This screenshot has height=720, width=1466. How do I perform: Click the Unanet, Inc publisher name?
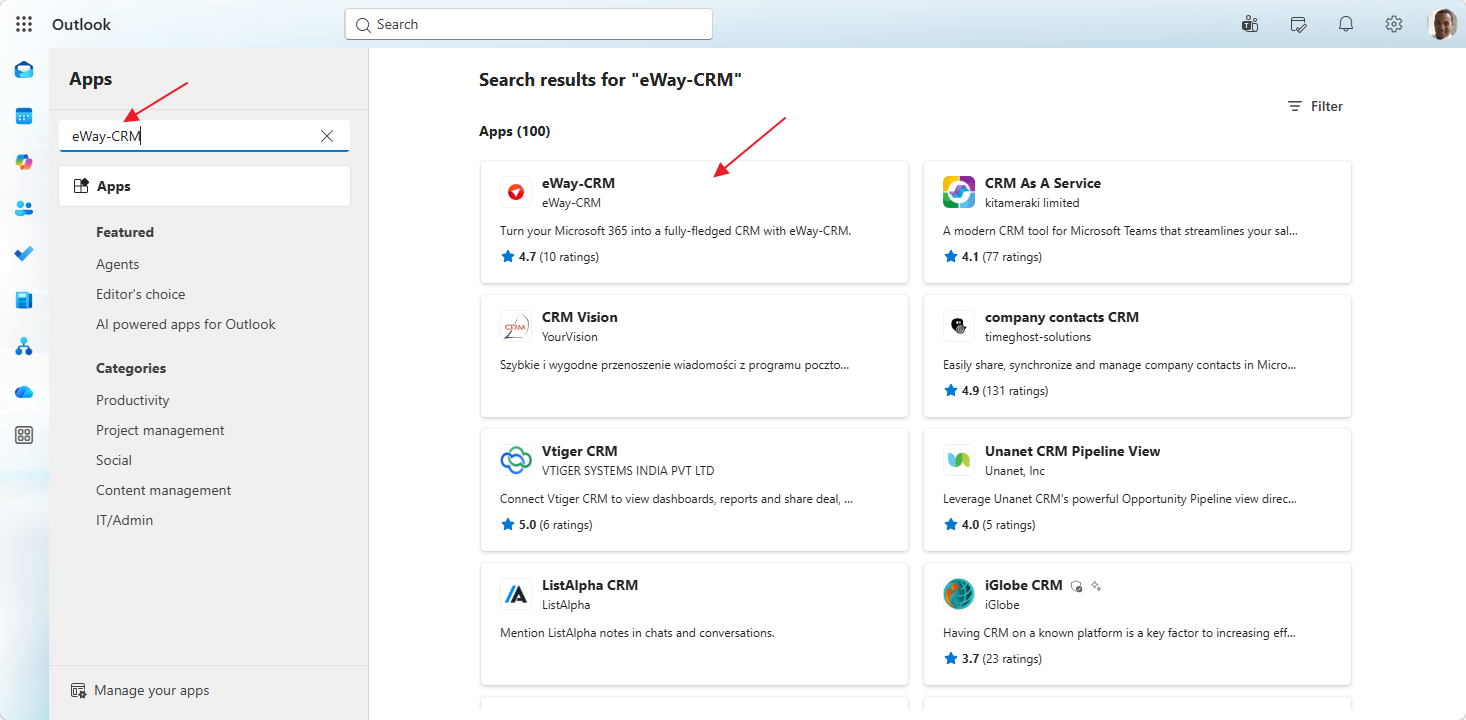click(x=1015, y=471)
